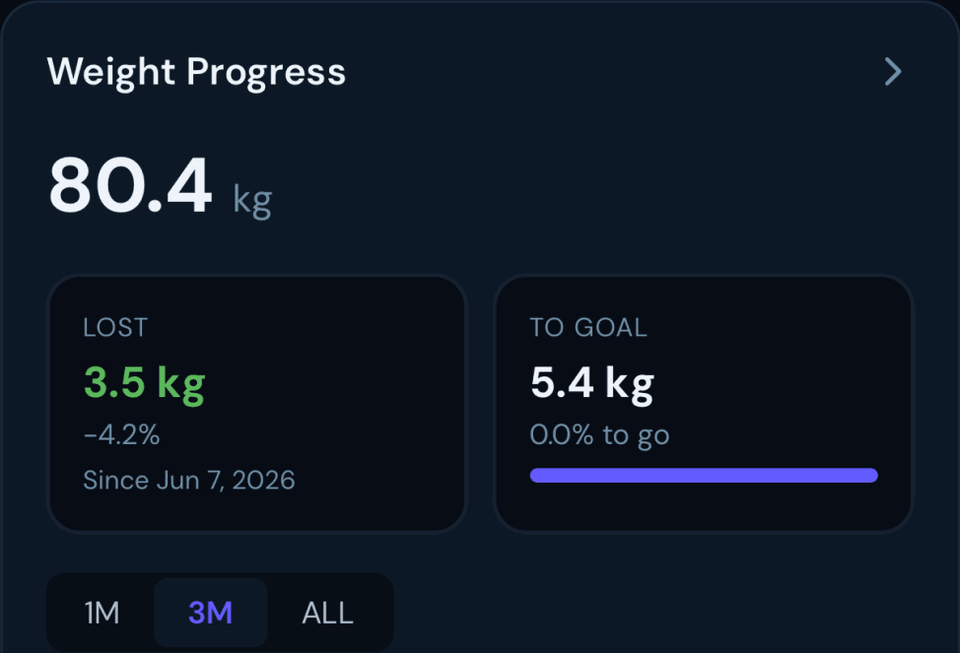
Task: Click the right end of goal progress bar
Action: point(871,476)
